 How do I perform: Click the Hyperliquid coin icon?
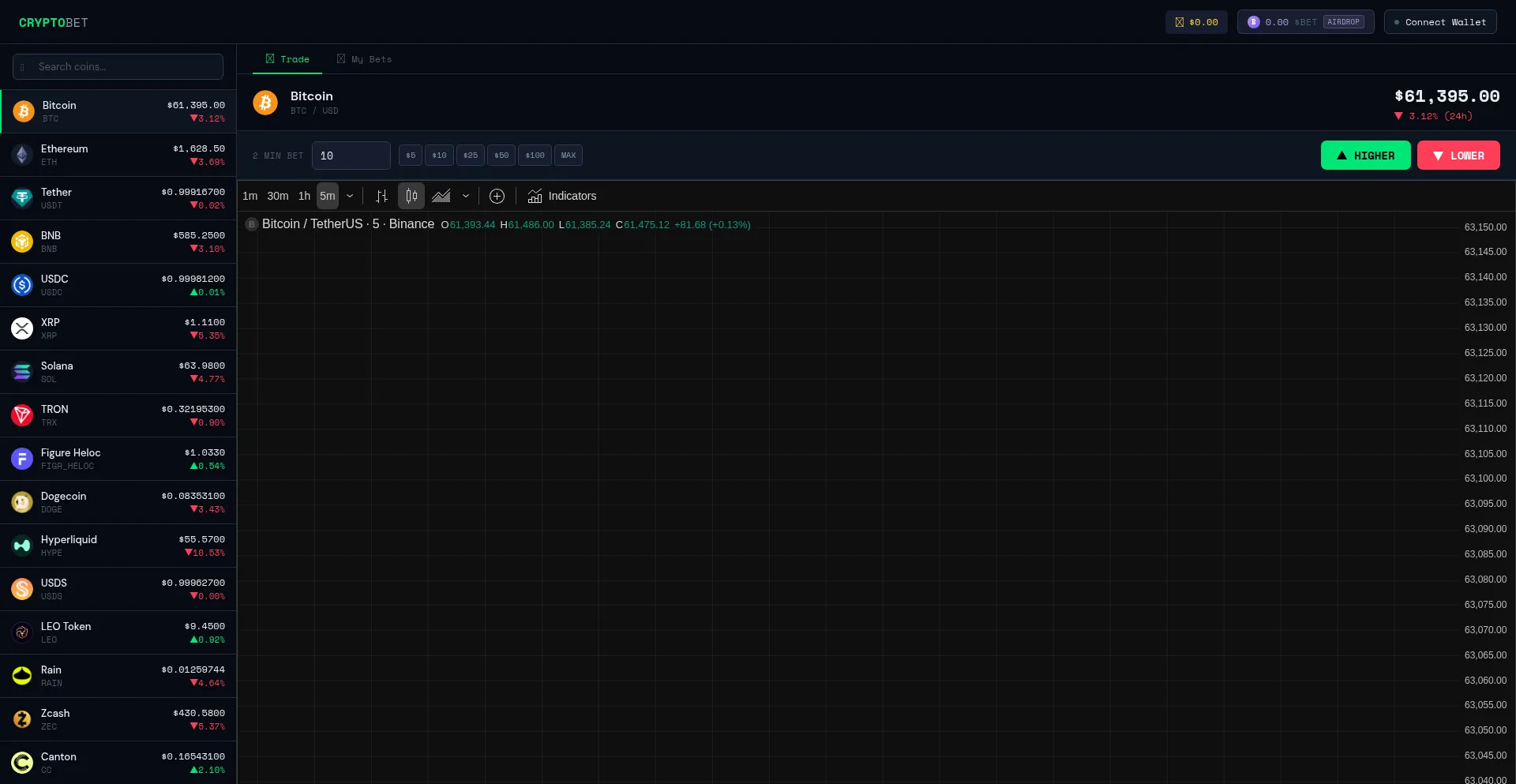pyautogui.click(x=22, y=546)
